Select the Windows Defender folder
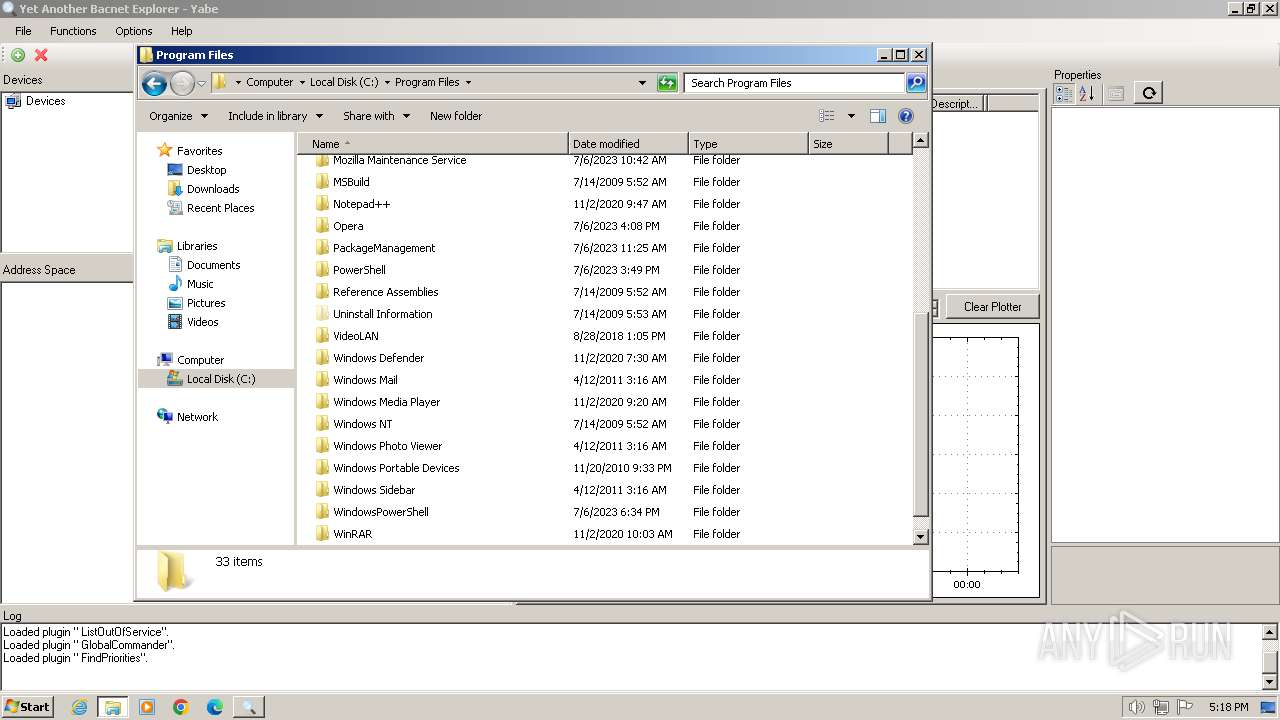Image resolution: width=1280 pixels, height=720 pixels. click(x=378, y=358)
